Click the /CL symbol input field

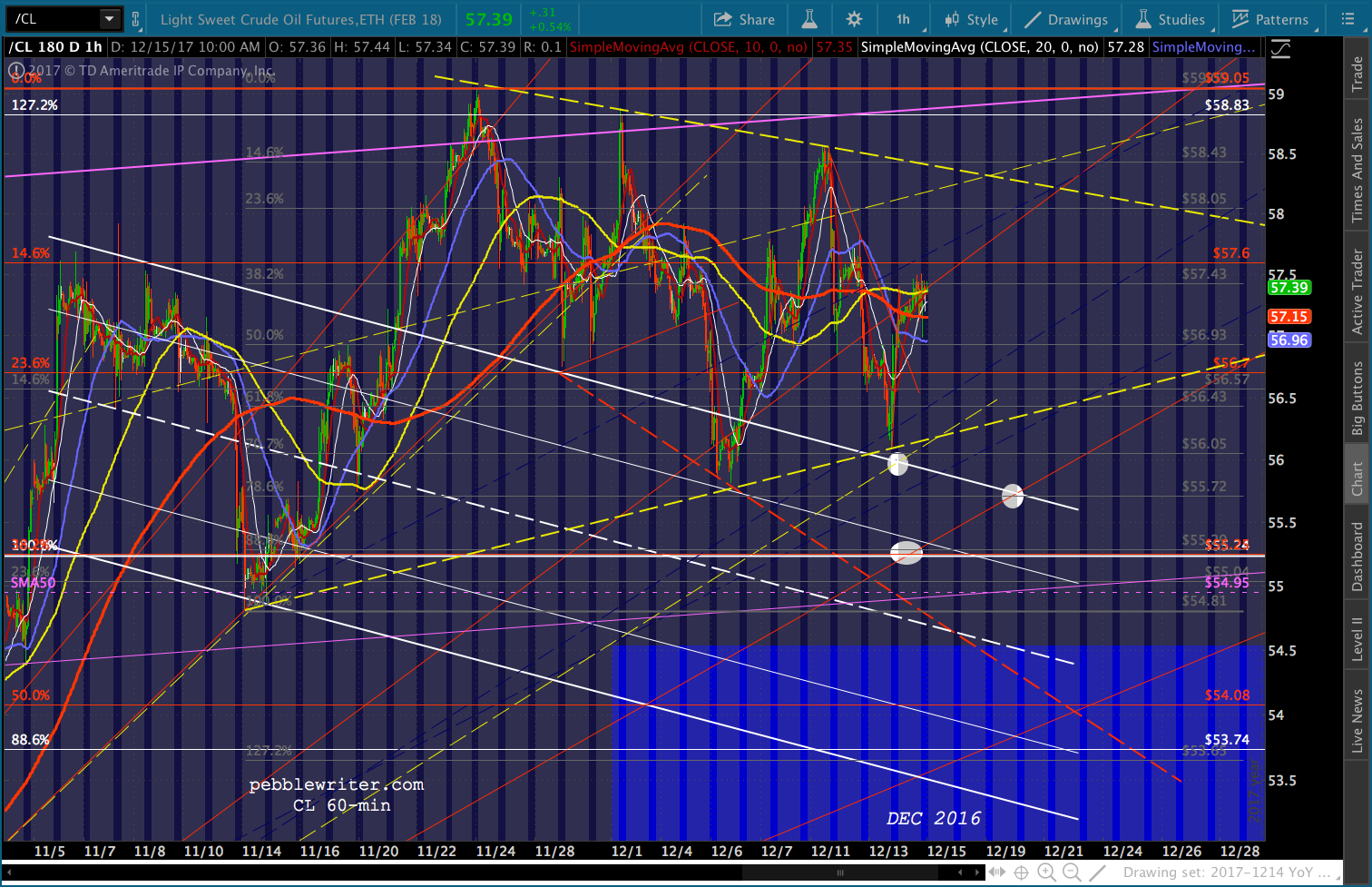(x=53, y=19)
